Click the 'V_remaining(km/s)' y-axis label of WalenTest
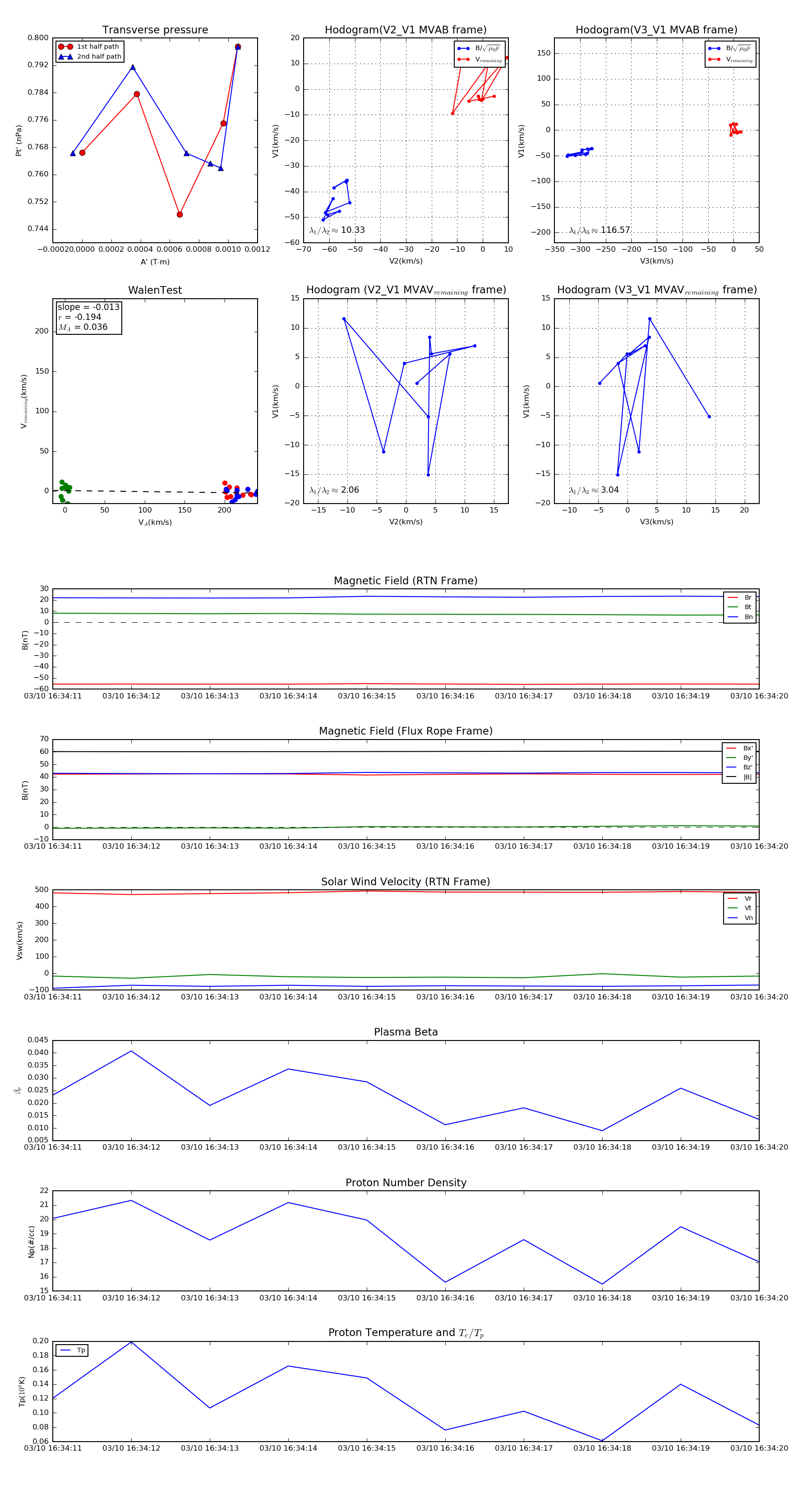 click(24, 401)
